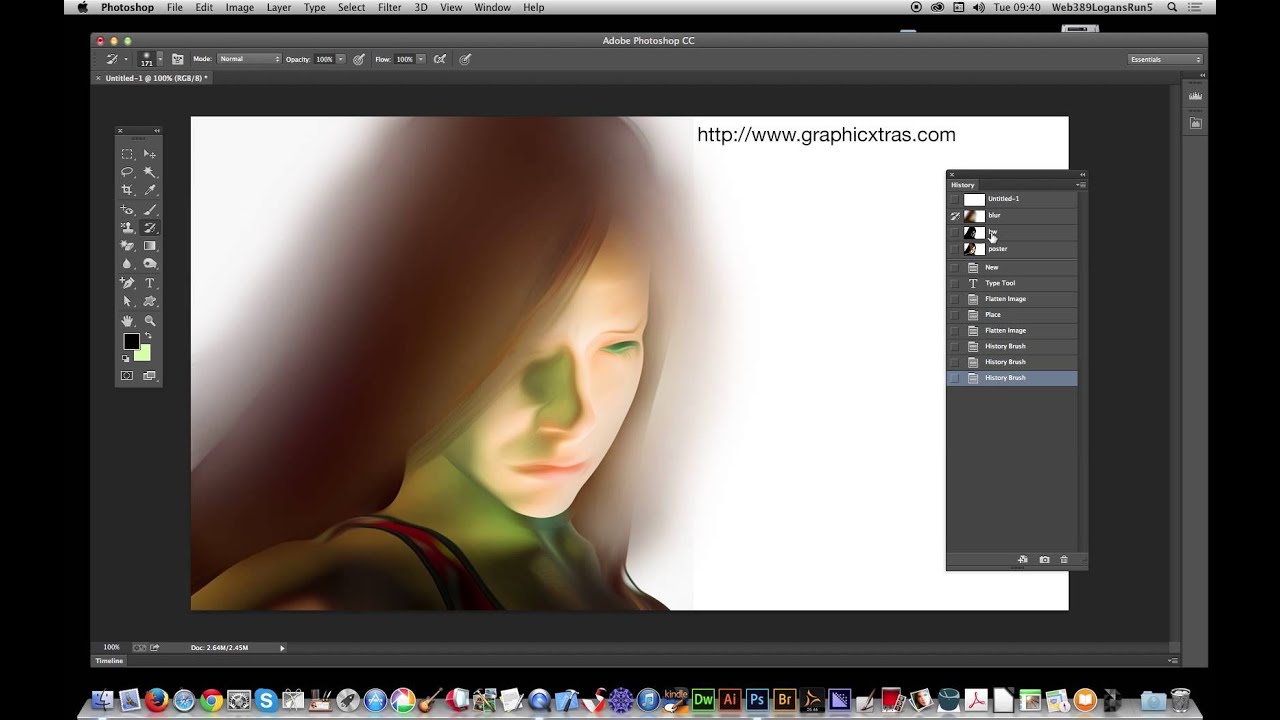Reset default foreground and background colors
The height and width of the screenshot is (720, 1280).
click(x=126, y=357)
